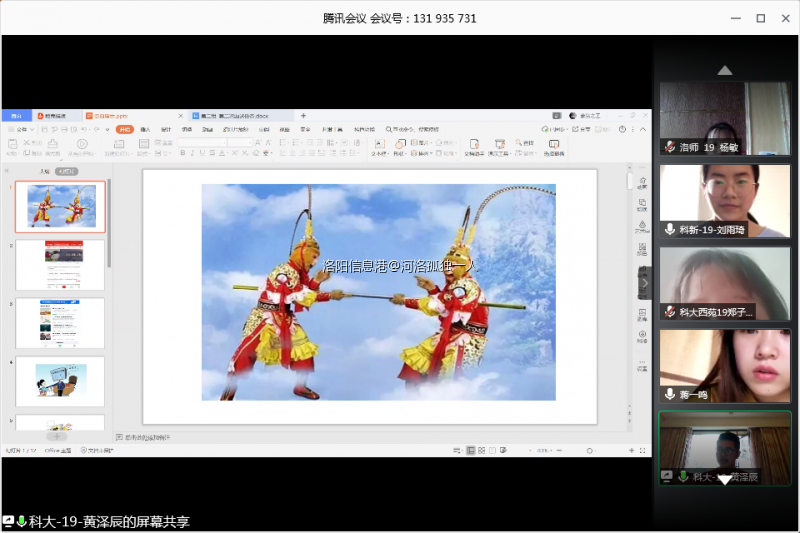Click the zoom in plus in status bar
Image resolution: width=800 pixels, height=533 pixels.
pos(631,450)
